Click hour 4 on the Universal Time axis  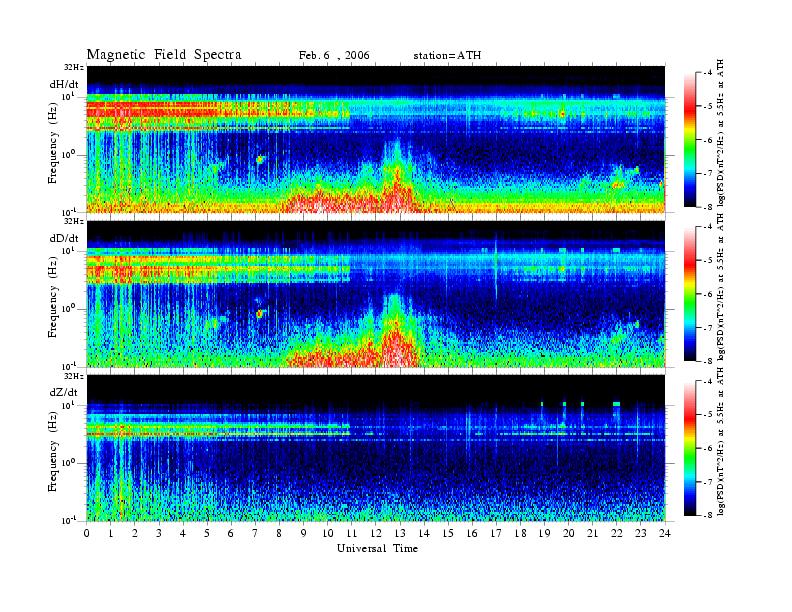coord(183,534)
